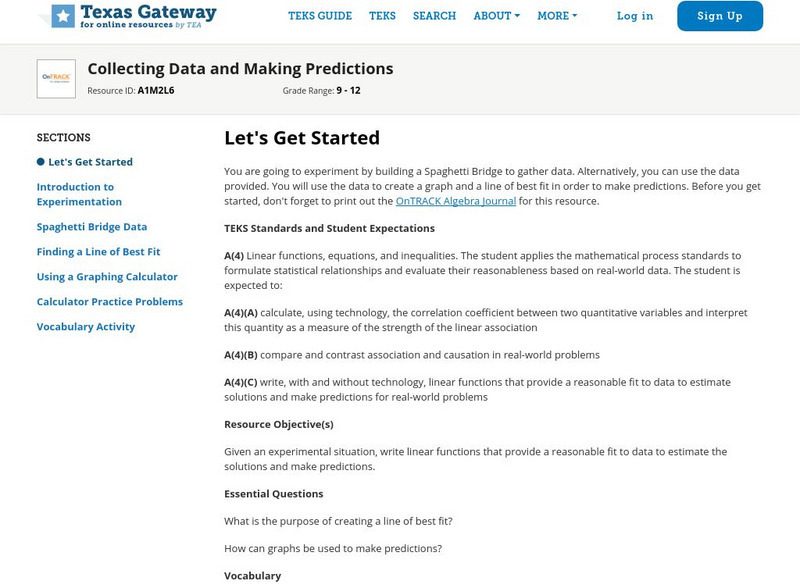The width and height of the screenshot is (800, 588).
Task: Click the blue bullet beside Let's Get Started
Action: [41, 162]
